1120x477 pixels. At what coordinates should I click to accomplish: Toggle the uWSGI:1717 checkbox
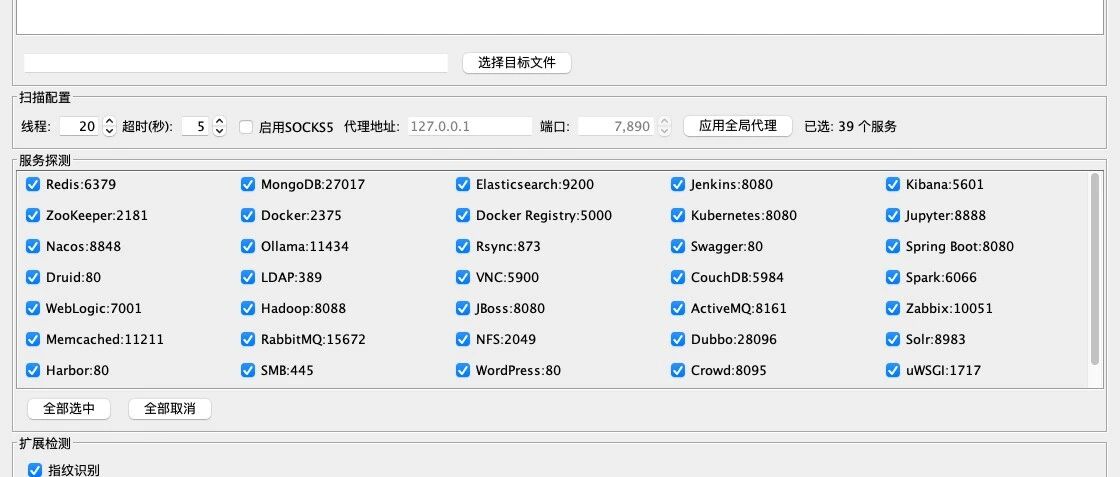click(x=893, y=371)
